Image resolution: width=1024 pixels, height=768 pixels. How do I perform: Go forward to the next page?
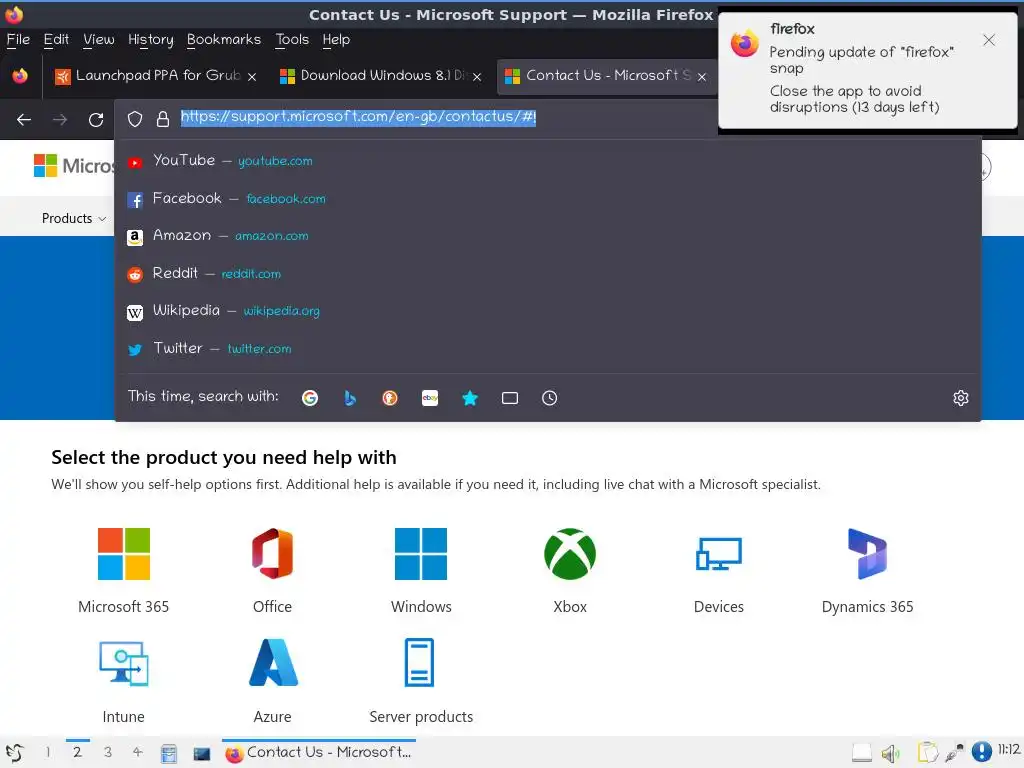tap(60, 120)
